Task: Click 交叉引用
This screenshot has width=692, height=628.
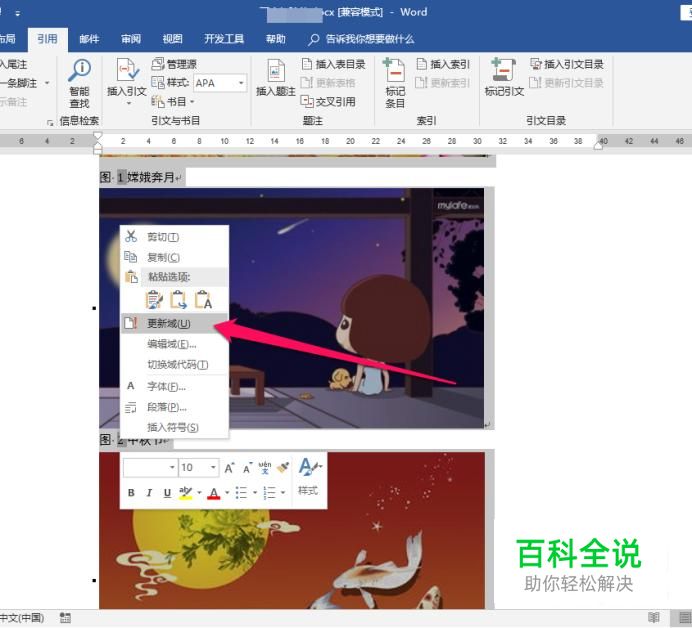Action: click(x=328, y=102)
